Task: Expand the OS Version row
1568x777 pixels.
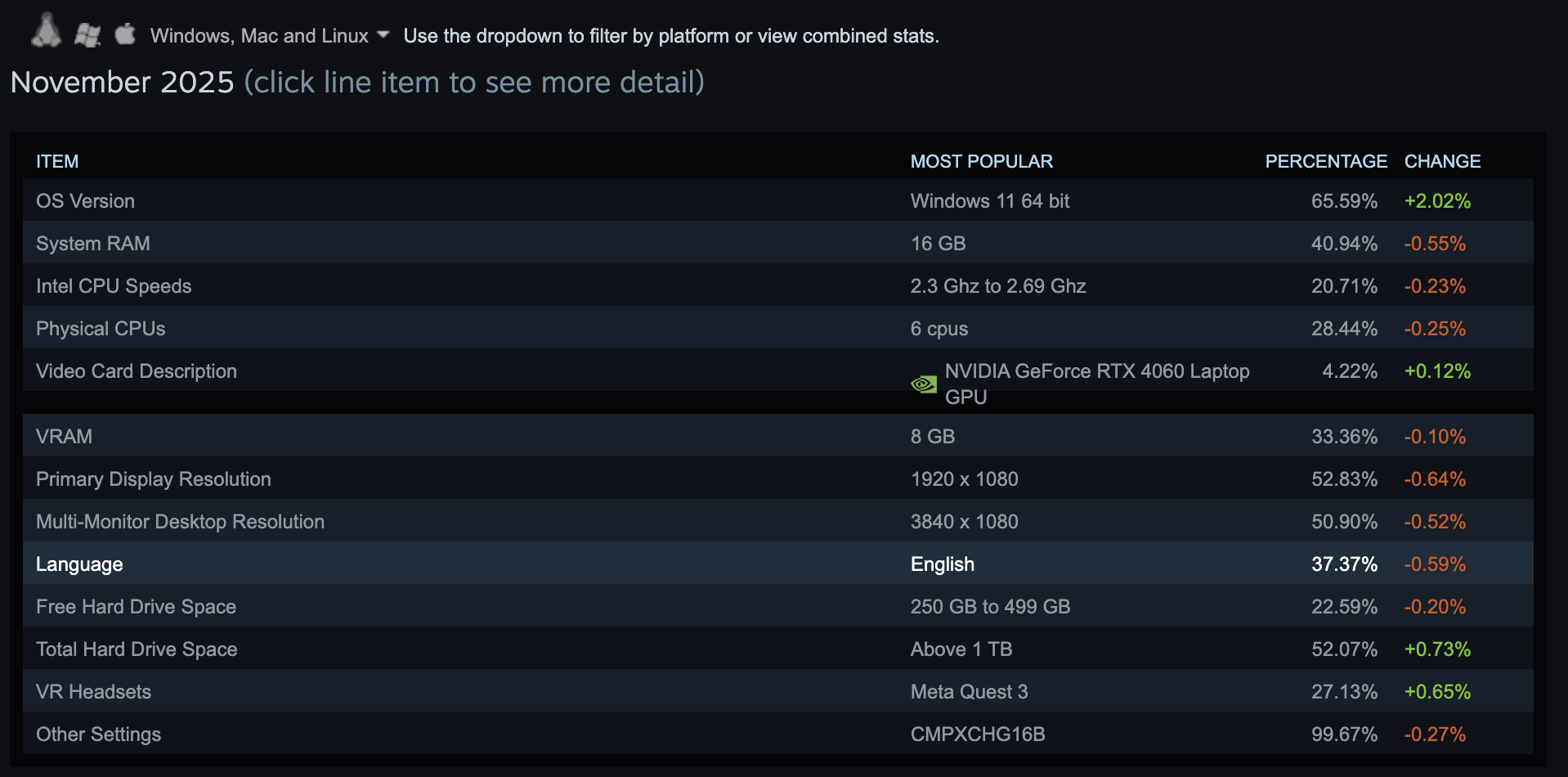Action: (x=85, y=201)
